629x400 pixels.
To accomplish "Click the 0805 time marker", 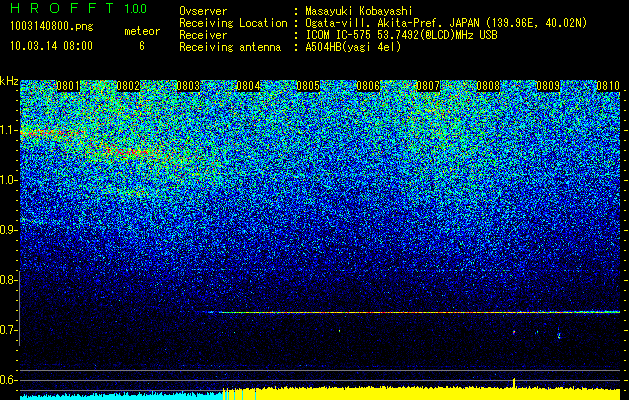I will (x=308, y=86).
